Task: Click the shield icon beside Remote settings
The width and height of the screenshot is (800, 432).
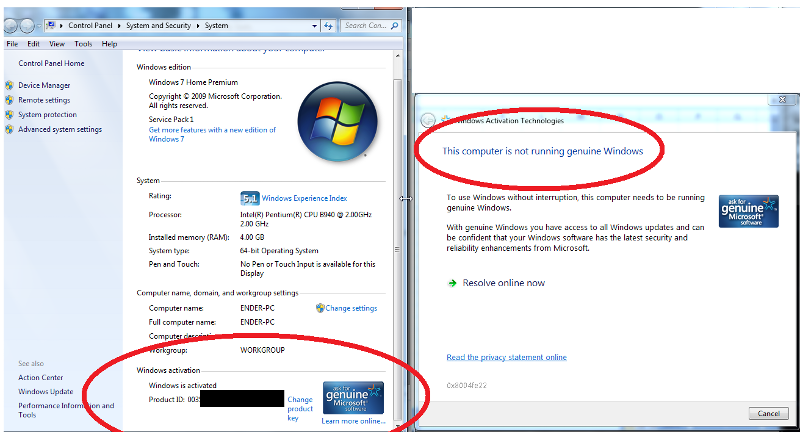Action: pyautogui.click(x=9, y=100)
